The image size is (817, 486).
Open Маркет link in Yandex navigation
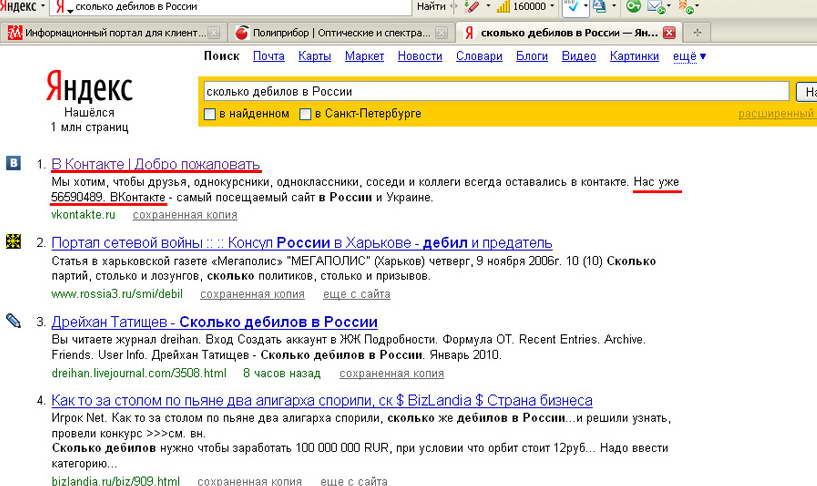click(364, 56)
